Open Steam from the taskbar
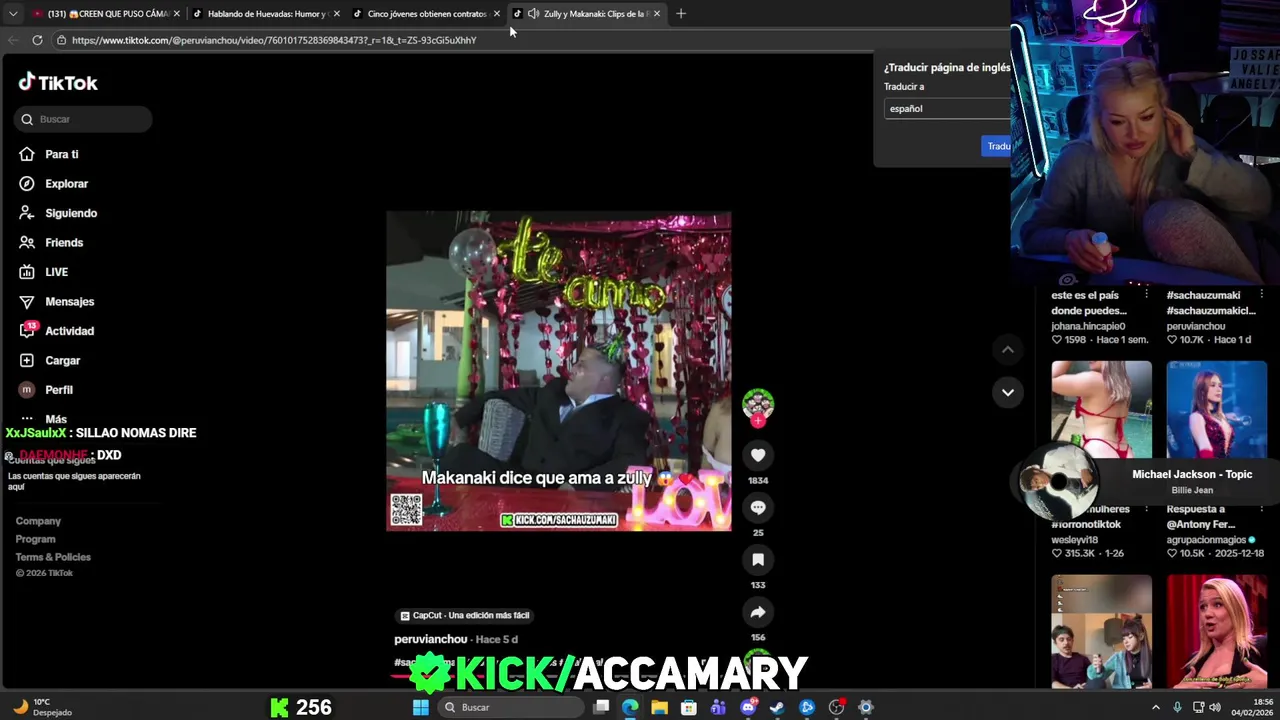This screenshot has height=720, width=1280. tap(777, 707)
